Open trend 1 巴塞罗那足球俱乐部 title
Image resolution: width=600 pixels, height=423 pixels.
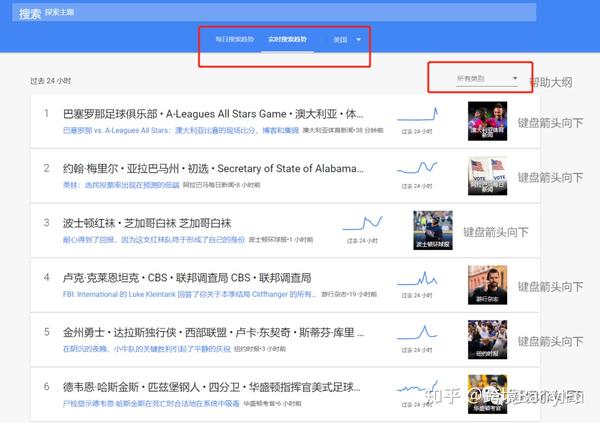[213, 114]
